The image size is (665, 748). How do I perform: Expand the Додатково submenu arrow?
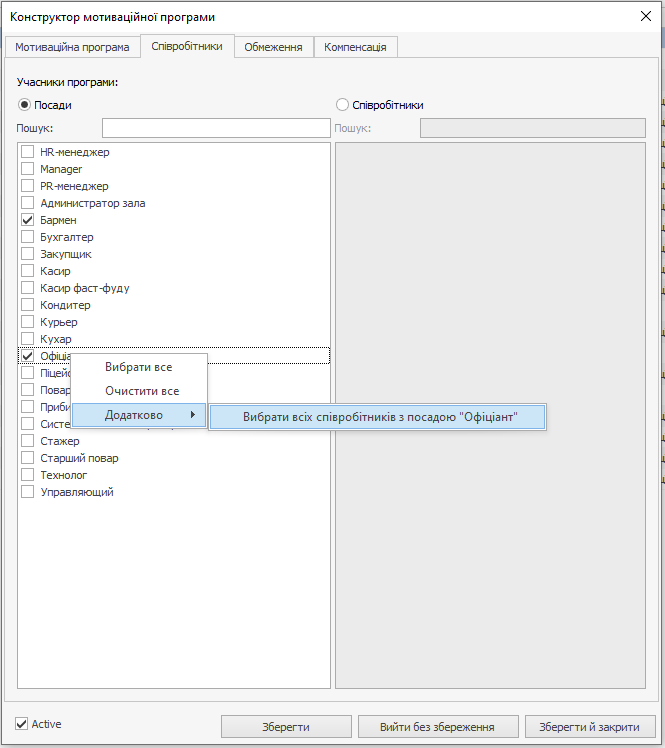tap(192, 415)
